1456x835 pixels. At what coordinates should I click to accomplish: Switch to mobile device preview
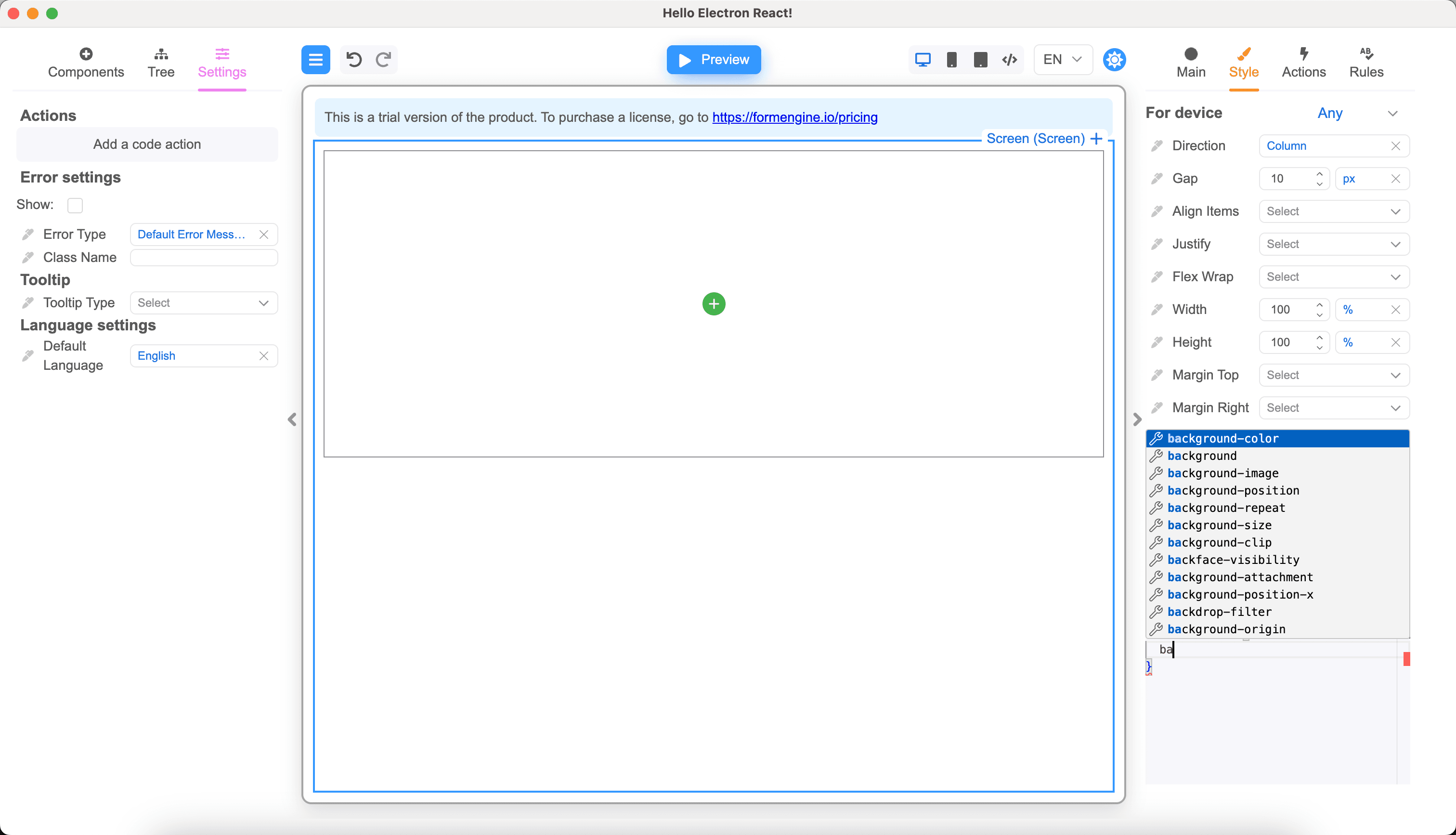[x=952, y=59]
